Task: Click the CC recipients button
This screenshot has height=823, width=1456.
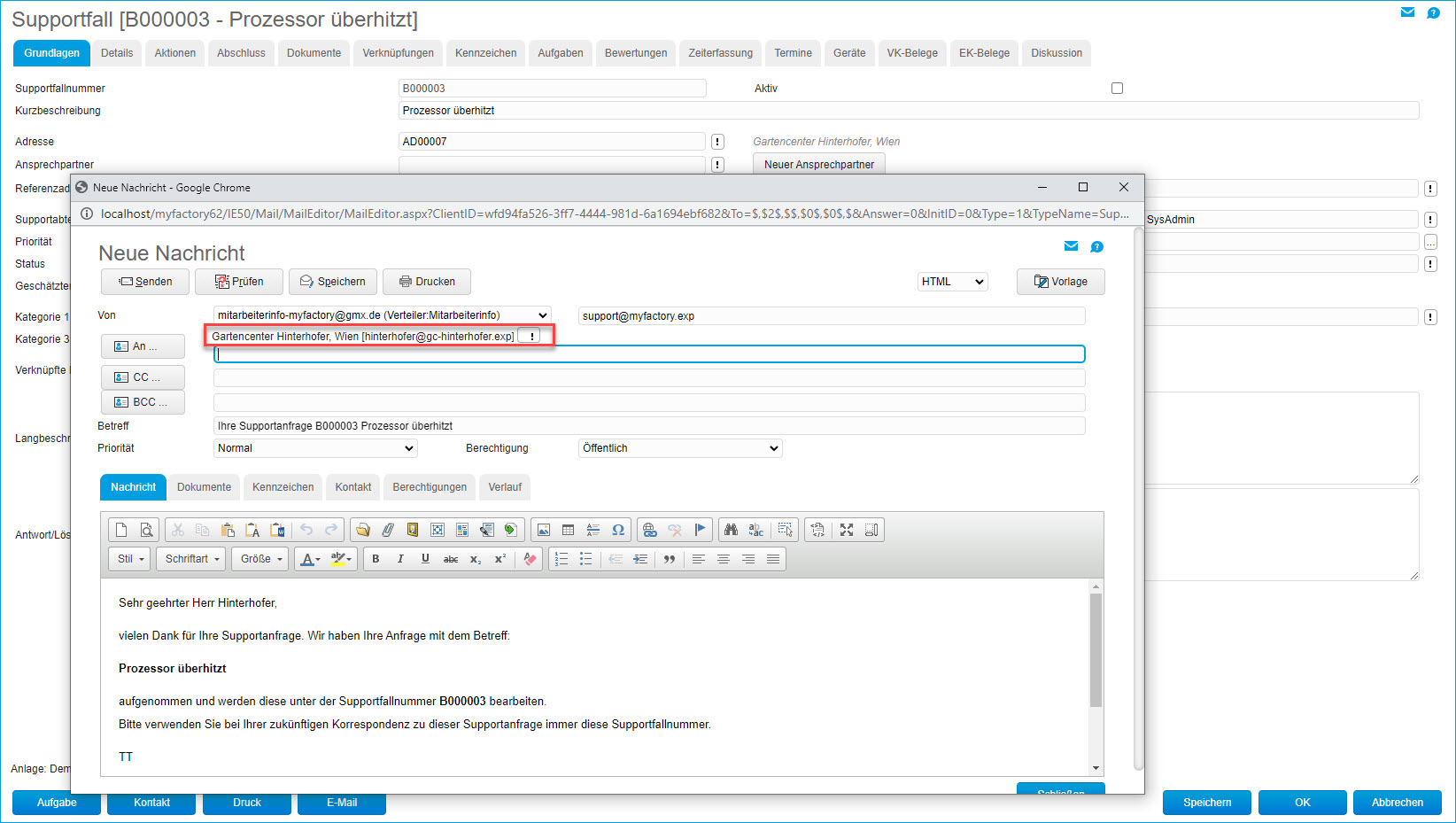Action: coord(143,377)
